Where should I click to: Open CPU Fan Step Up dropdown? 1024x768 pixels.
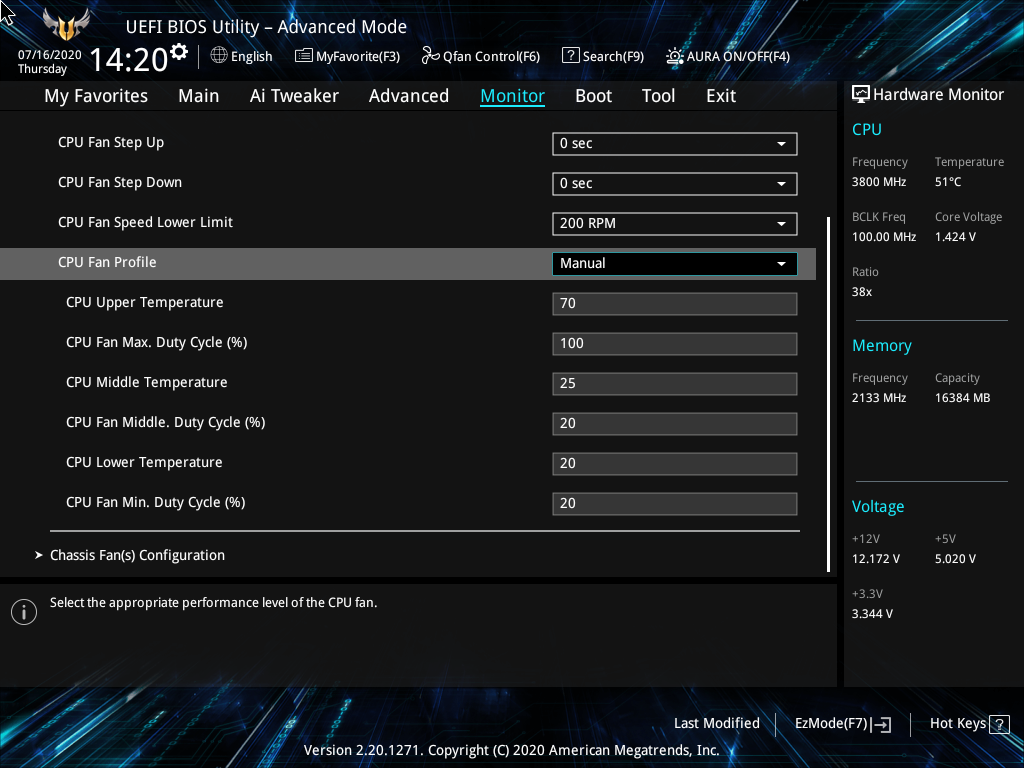675,144
